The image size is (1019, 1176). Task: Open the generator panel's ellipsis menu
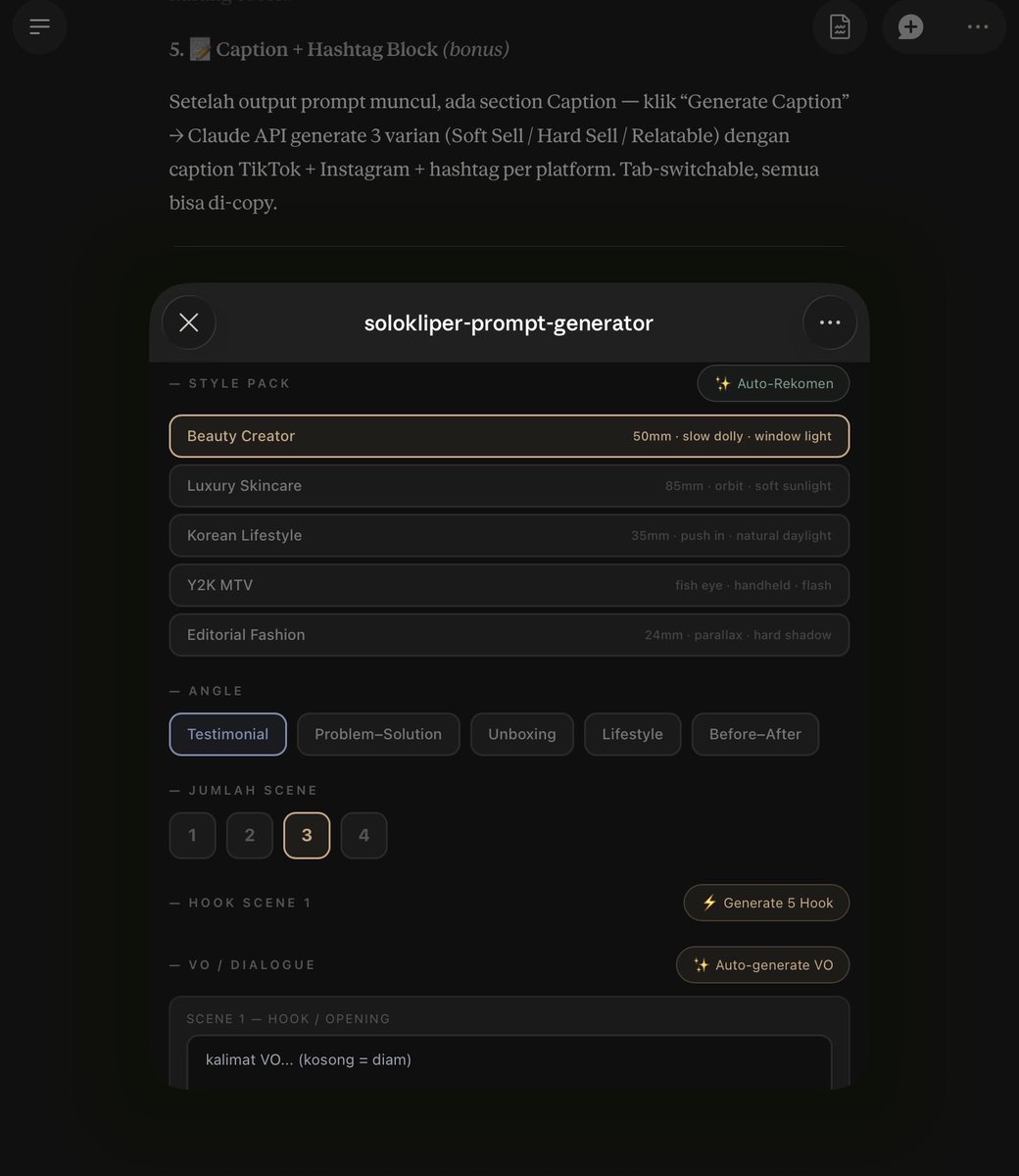[x=830, y=322]
